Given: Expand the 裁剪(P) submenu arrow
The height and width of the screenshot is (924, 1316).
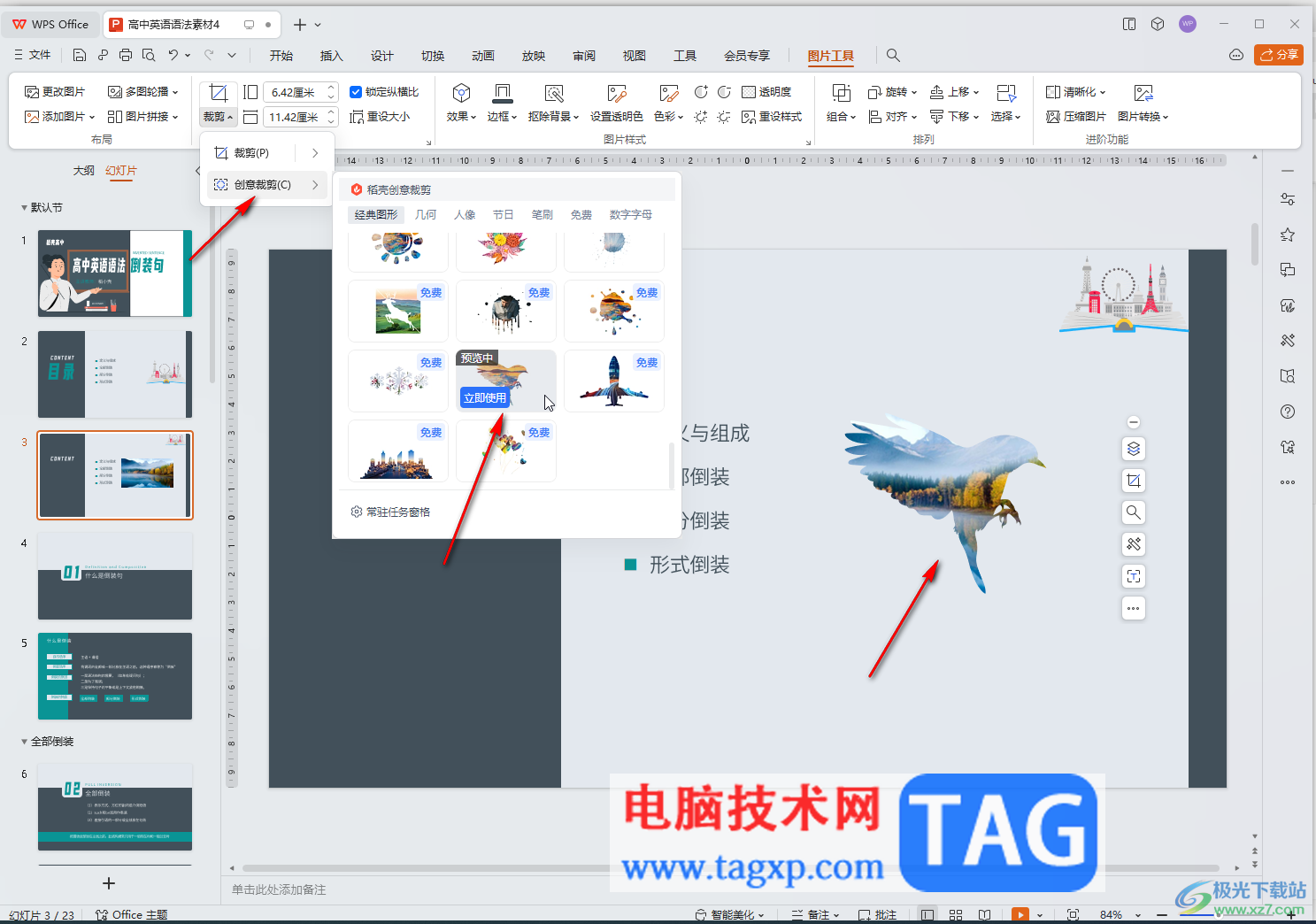Looking at the screenshot, I should point(315,153).
